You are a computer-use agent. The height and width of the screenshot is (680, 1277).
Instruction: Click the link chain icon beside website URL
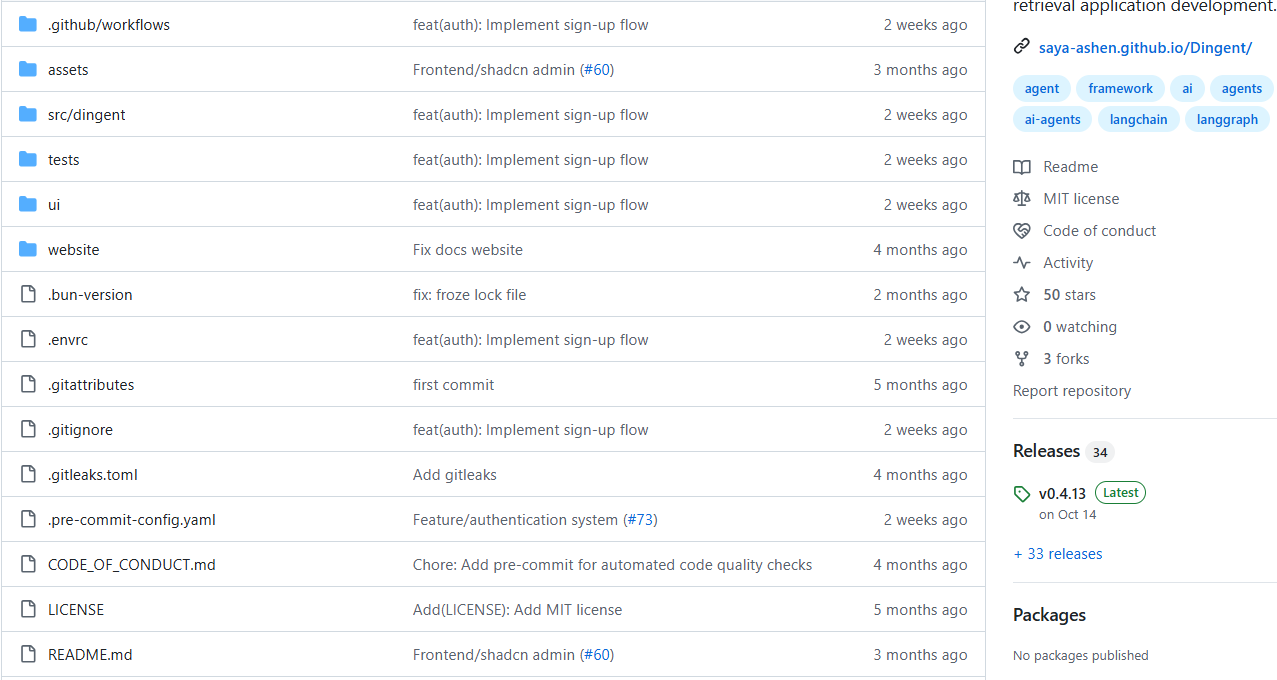click(x=1021, y=47)
